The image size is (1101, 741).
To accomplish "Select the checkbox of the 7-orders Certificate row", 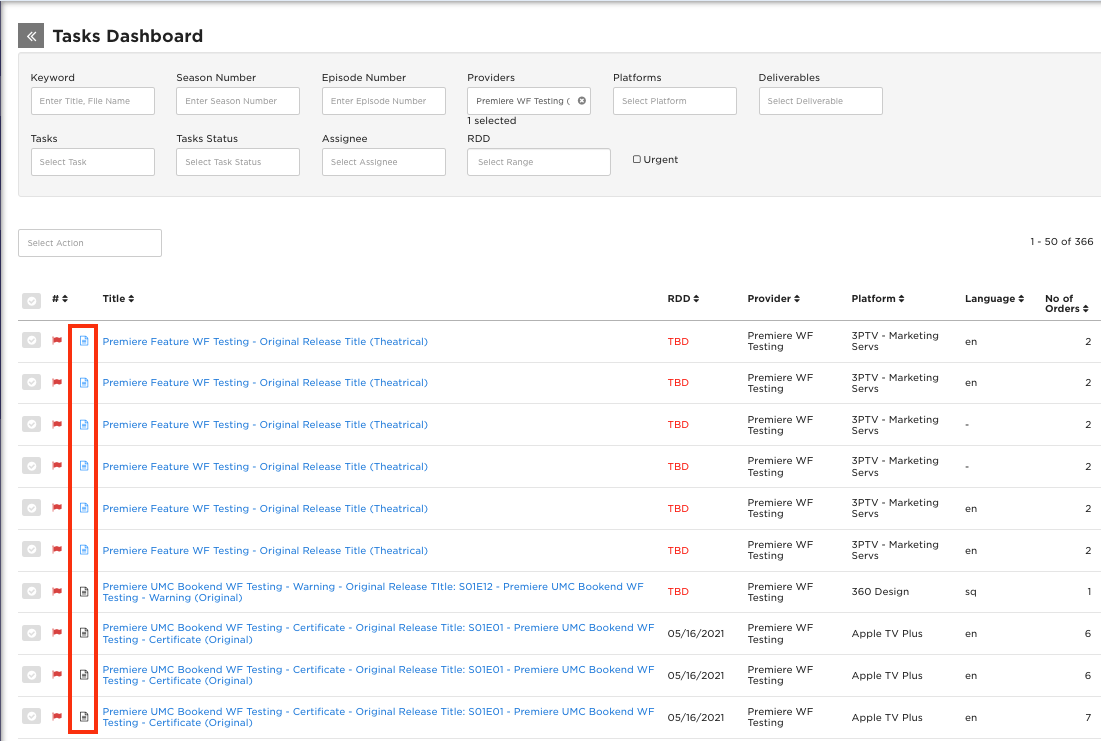I will [x=32, y=716].
